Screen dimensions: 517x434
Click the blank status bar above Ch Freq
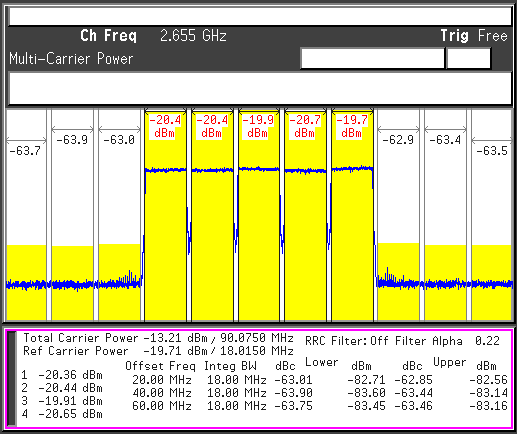coord(260,16)
